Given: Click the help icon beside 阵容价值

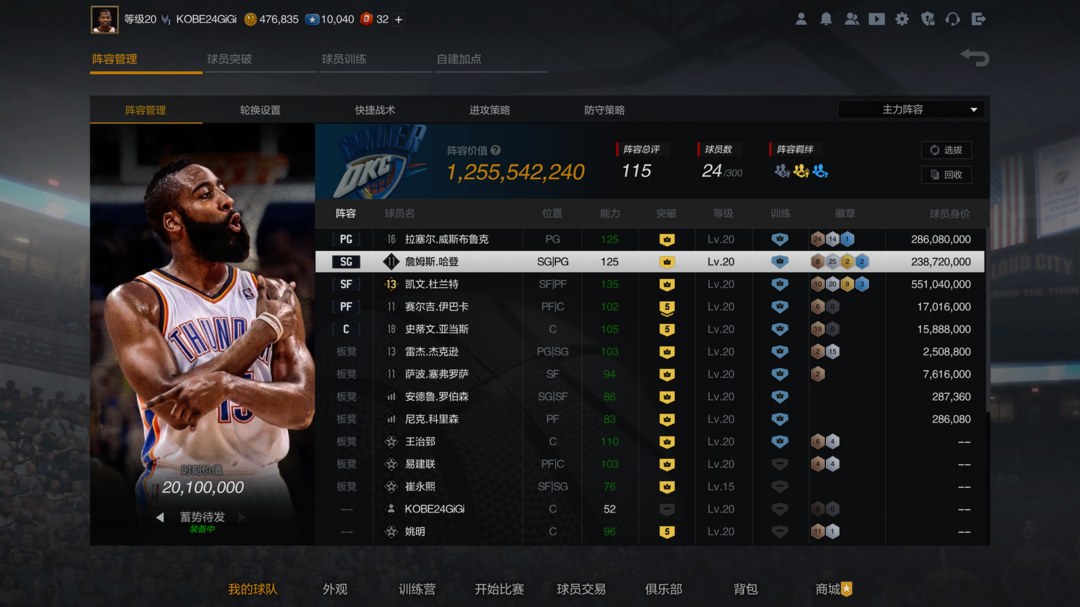Looking at the screenshot, I should click(496, 150).
